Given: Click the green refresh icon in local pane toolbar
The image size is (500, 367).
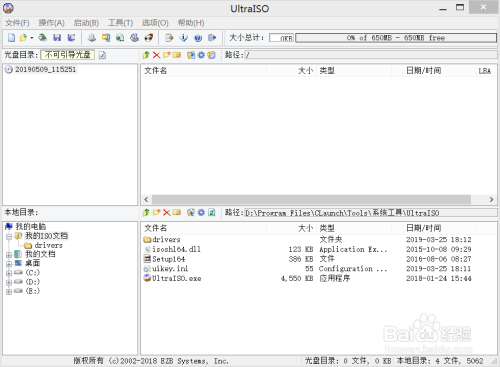Looking at the screenshot, I should click(x=212, y=212).
